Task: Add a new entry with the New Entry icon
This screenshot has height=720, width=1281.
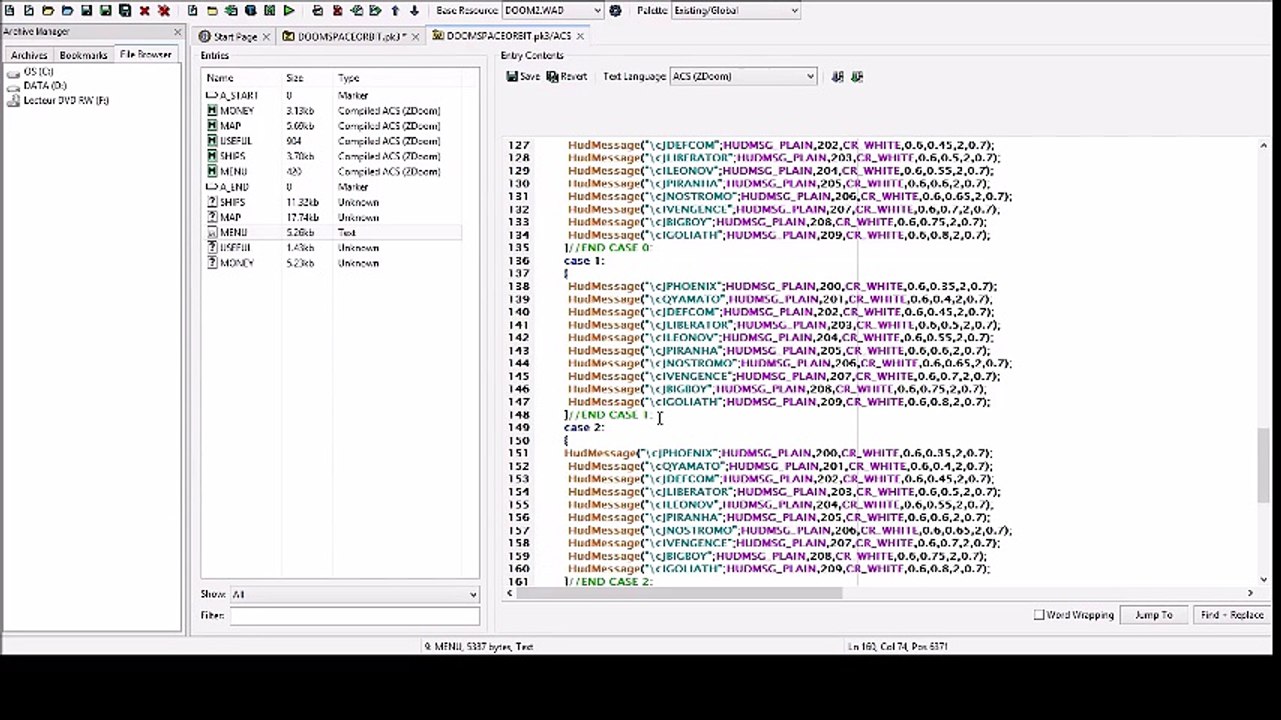Action: pos(192,10)
